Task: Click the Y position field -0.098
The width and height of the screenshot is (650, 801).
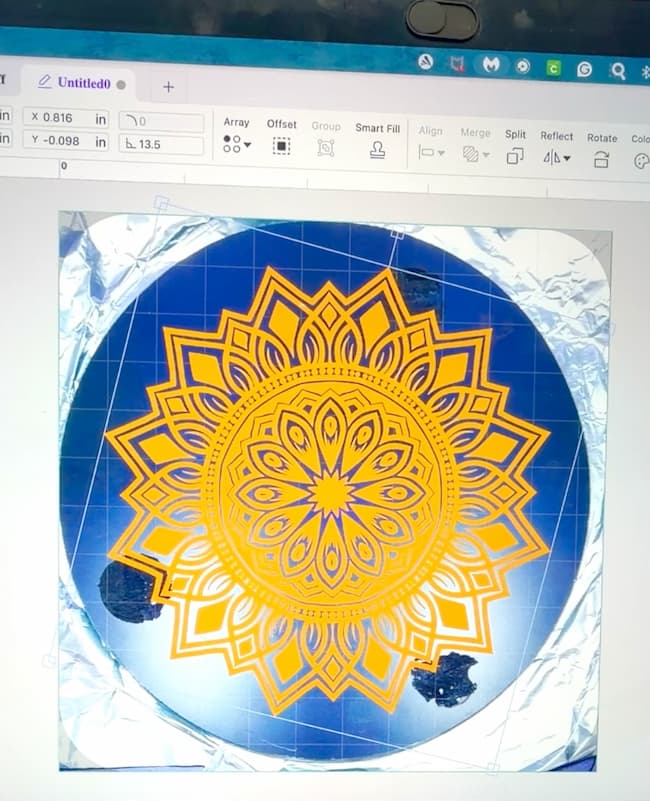Action: coord(67,140)
